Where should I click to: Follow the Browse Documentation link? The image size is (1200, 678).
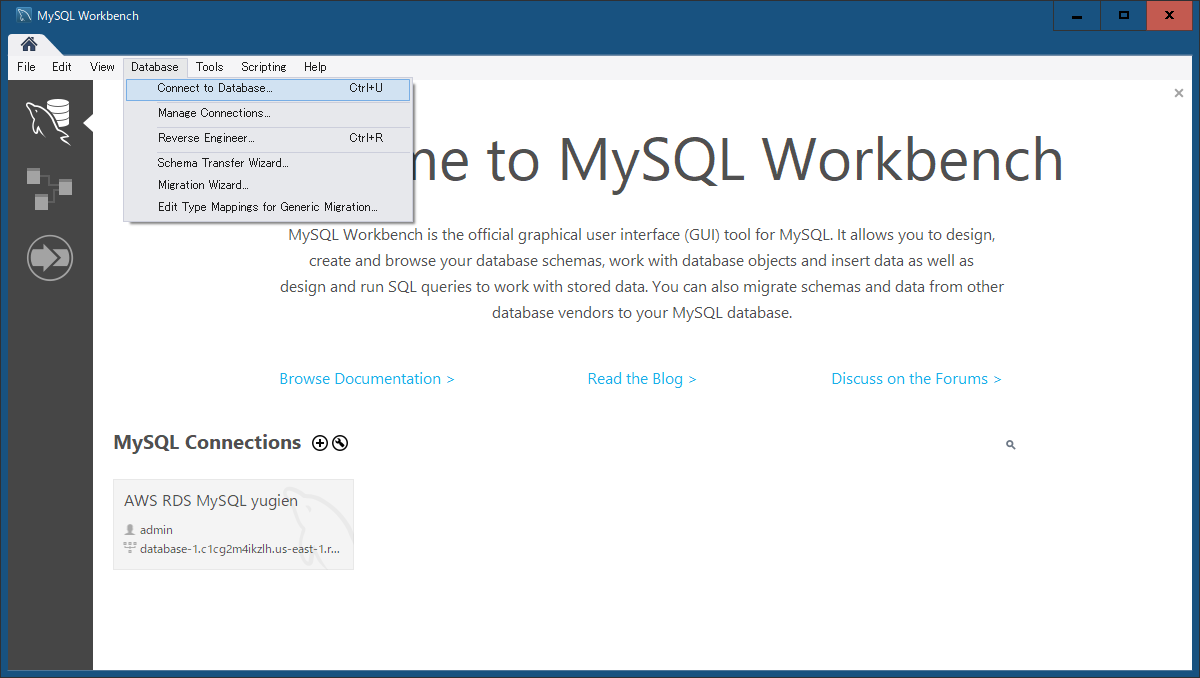click(x=367, y=379)
